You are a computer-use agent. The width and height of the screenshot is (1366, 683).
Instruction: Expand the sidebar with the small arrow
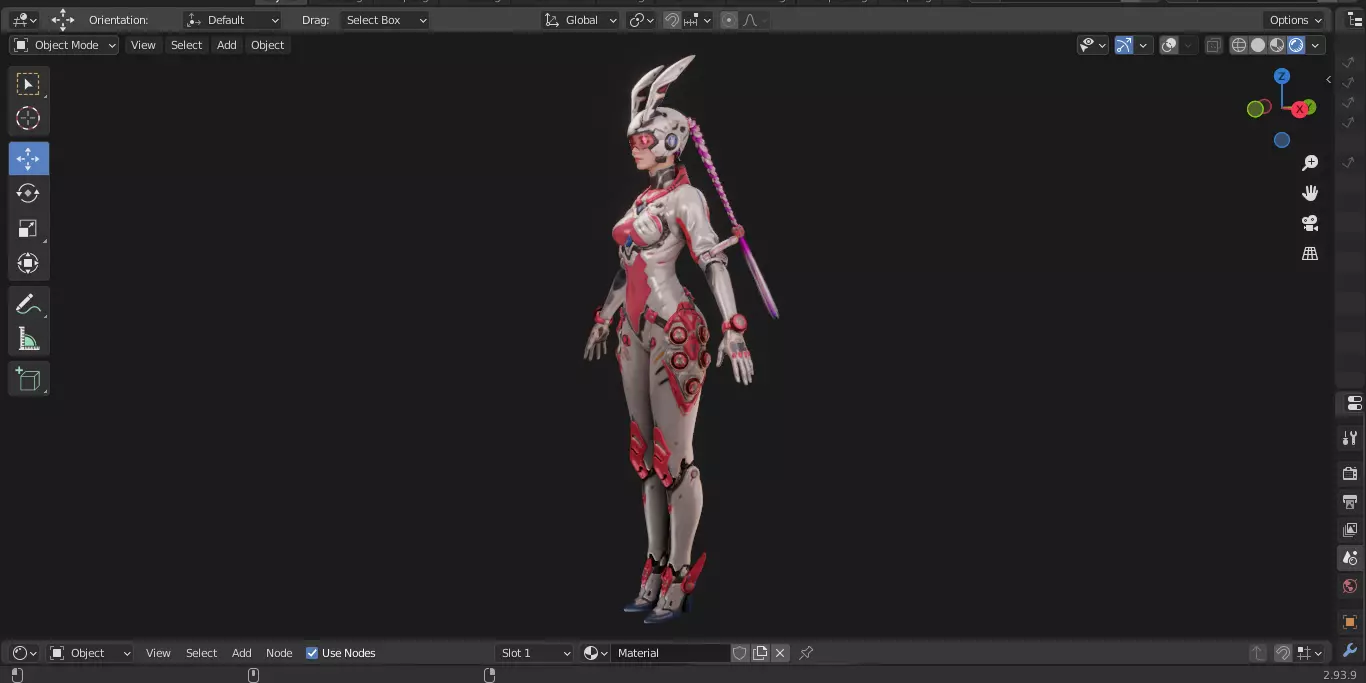(x=1328, y=79)
